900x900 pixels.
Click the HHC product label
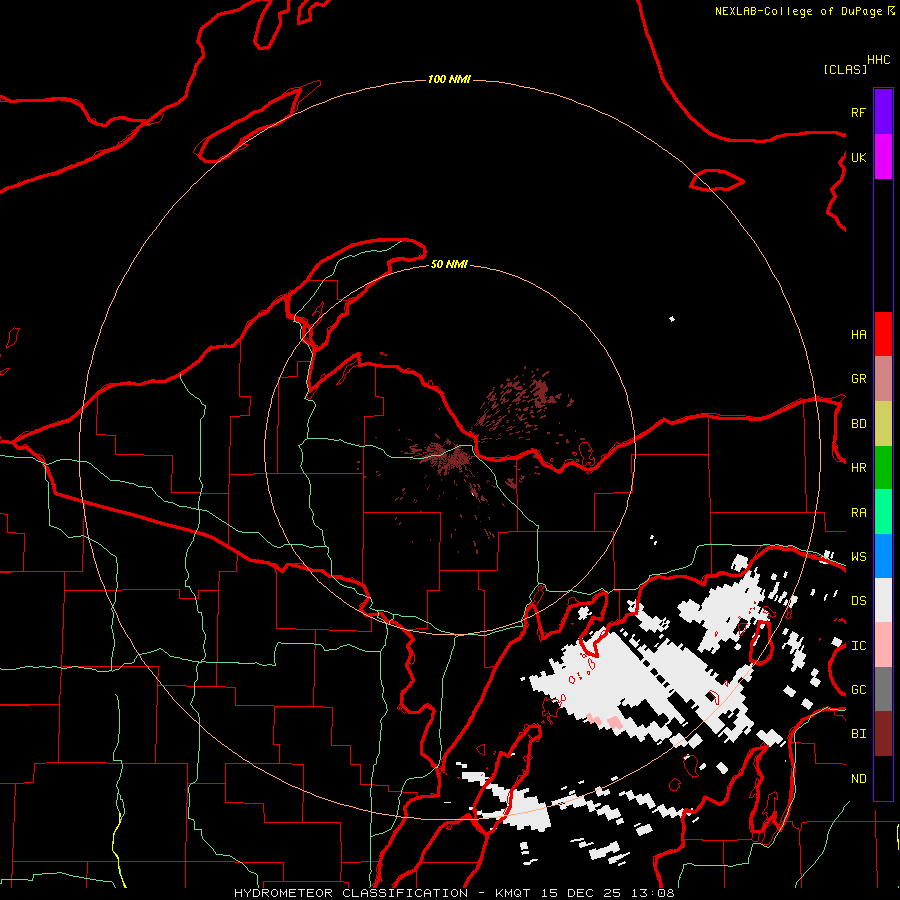coord(879,60)
